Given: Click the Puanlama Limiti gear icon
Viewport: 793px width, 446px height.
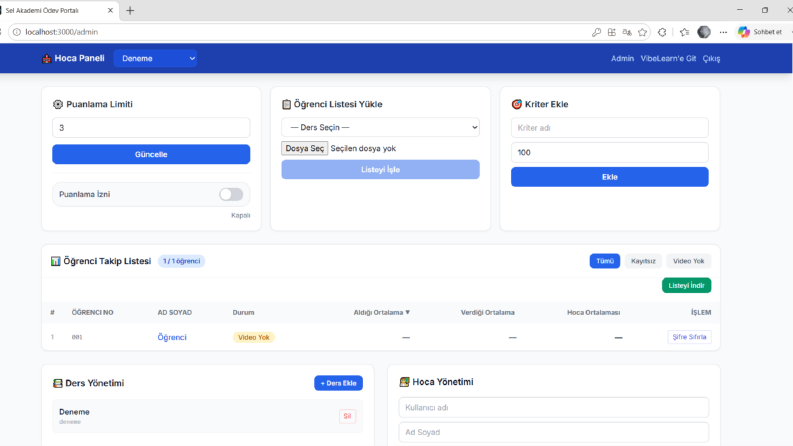Looking at the screenshot, I should click(58, 104).
